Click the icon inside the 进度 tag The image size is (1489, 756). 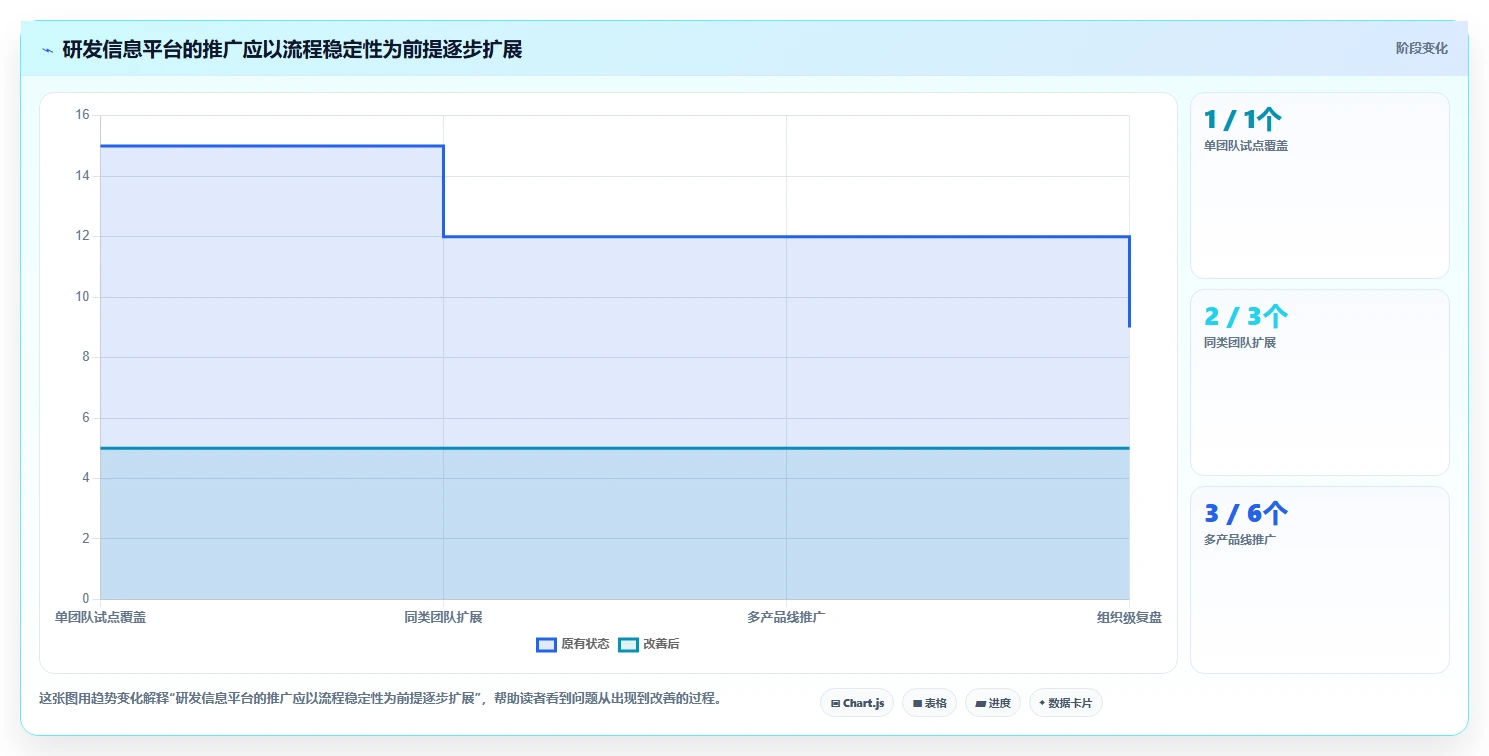(980, 704)
